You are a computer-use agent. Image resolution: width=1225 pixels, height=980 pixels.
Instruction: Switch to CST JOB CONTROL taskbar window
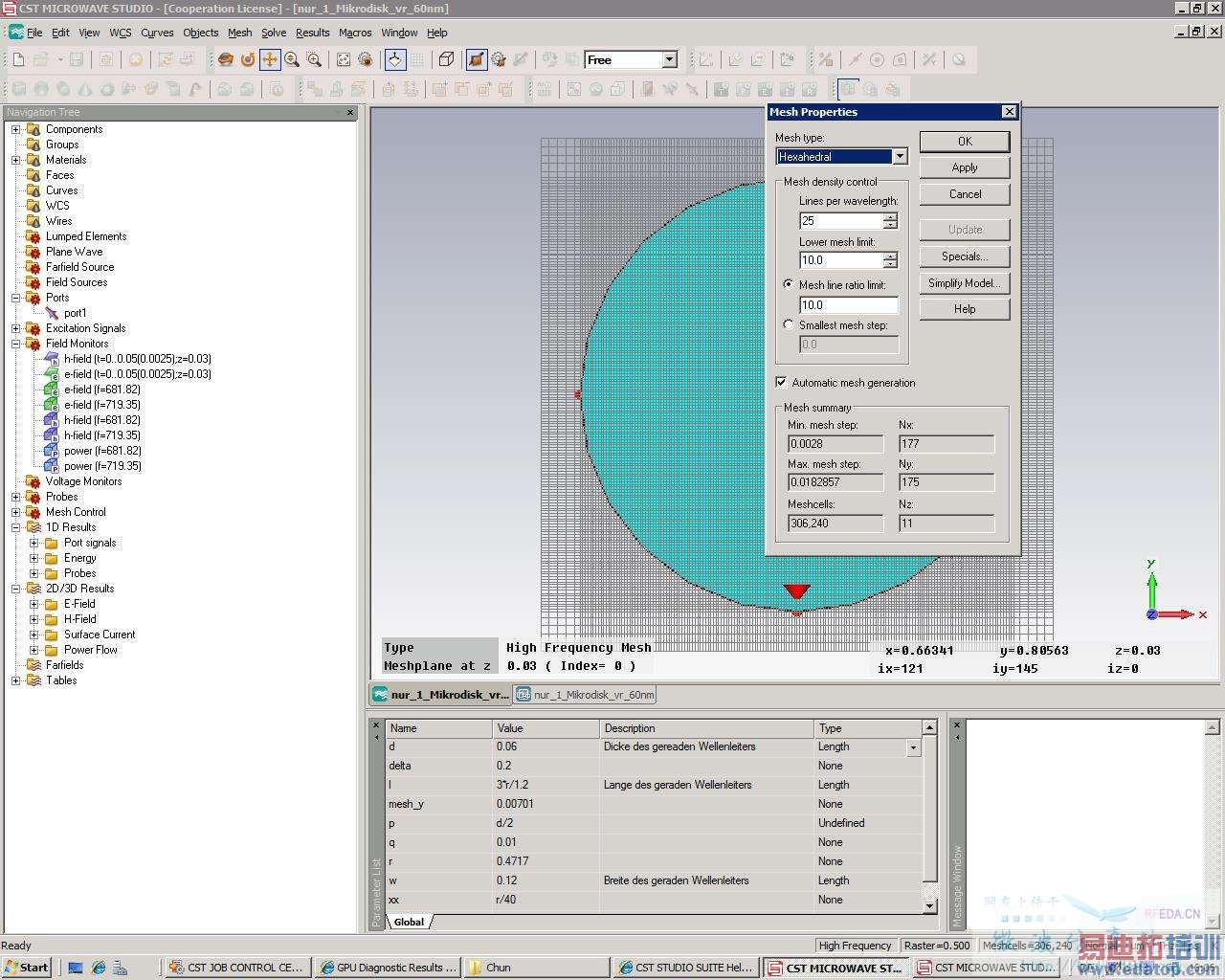pyautogui.click(x=237, y=968)
